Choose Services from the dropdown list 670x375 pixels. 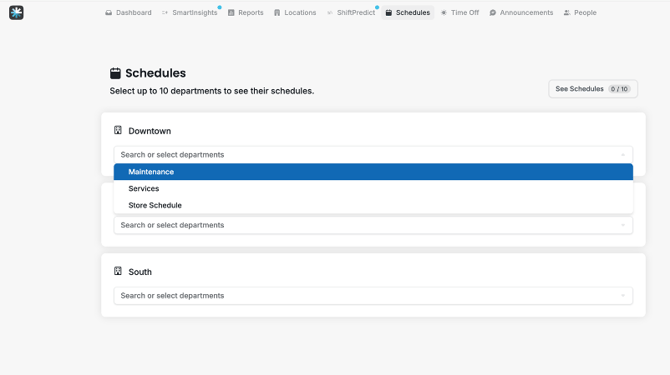[373, 188]
